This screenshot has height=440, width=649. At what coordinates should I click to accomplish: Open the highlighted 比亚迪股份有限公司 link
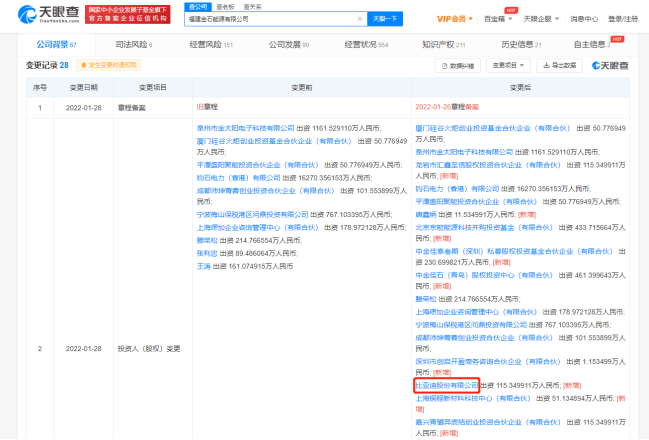click(446, 384)
